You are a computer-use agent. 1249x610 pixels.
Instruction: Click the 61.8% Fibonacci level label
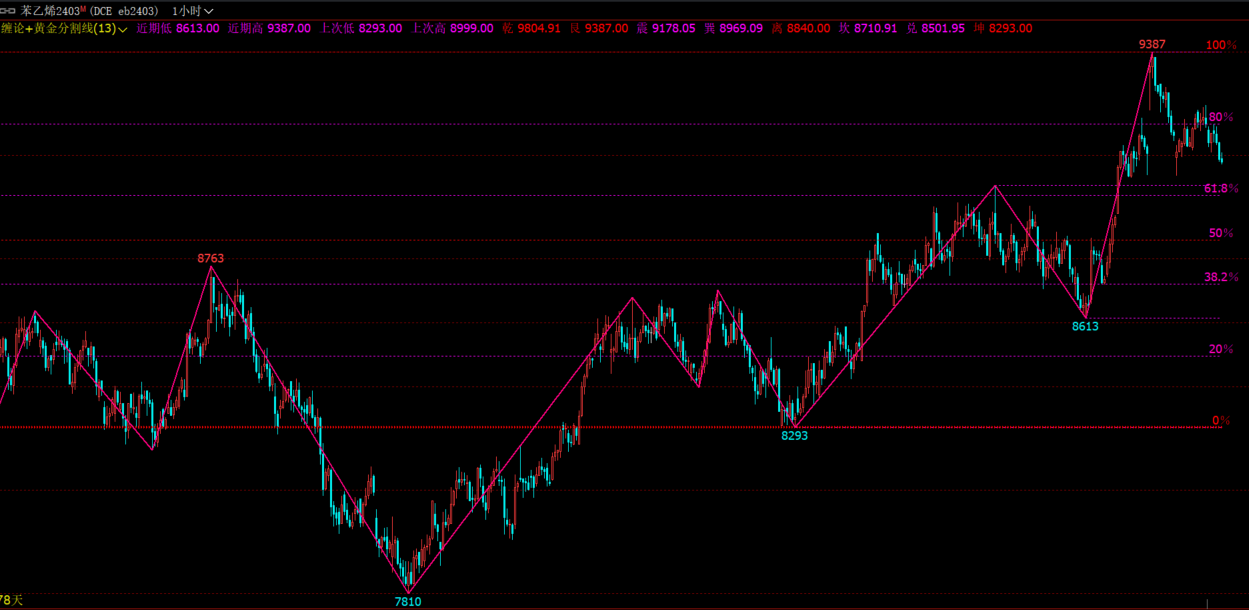1221,188
